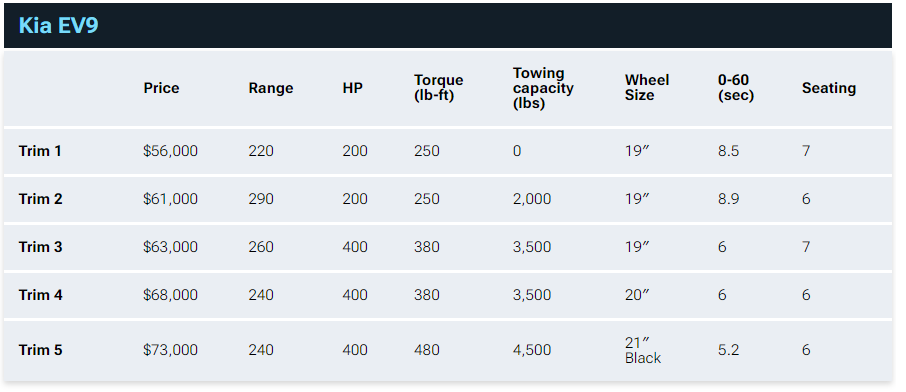The height and width of the screenshot is (392, 906).
Task: Select the 0-60 (sec) column header
Action: point(736,88)
